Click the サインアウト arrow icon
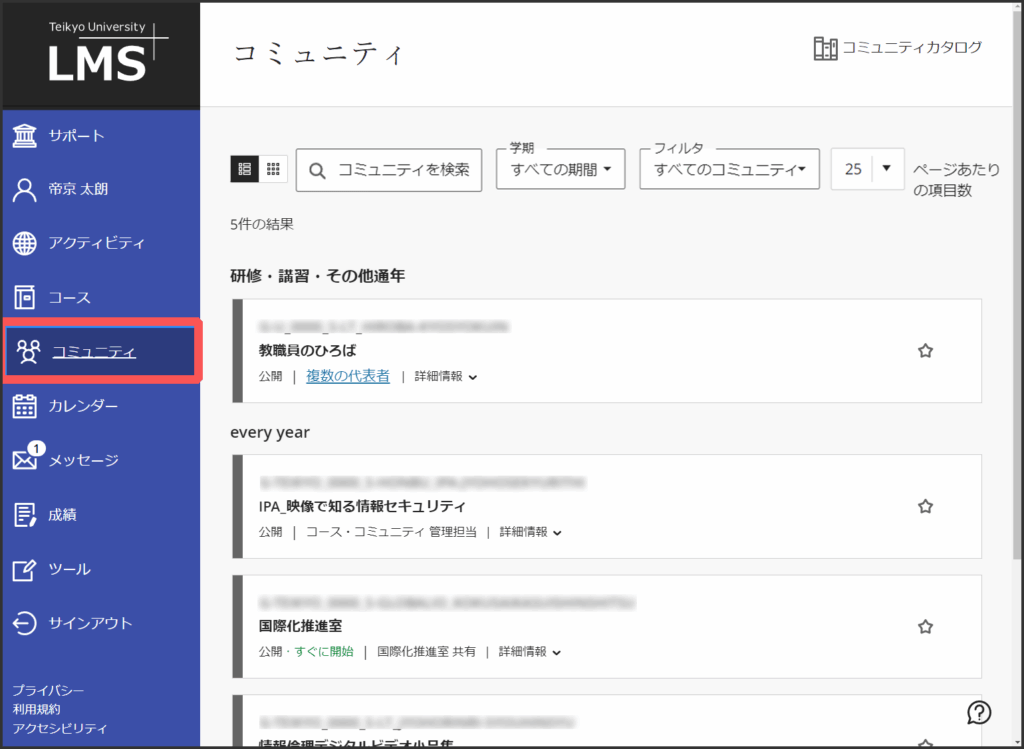 [25, 623]
